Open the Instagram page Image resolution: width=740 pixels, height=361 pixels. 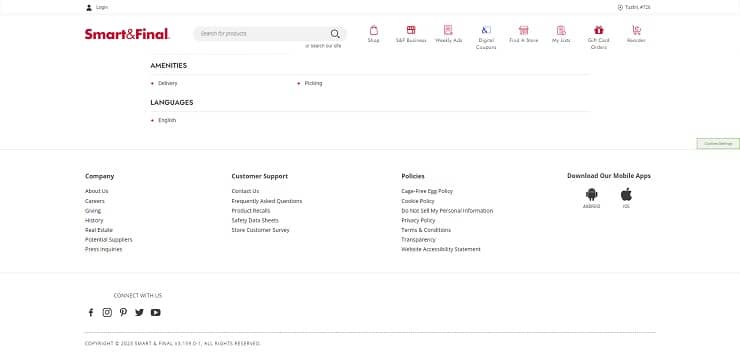click(107, 312)
